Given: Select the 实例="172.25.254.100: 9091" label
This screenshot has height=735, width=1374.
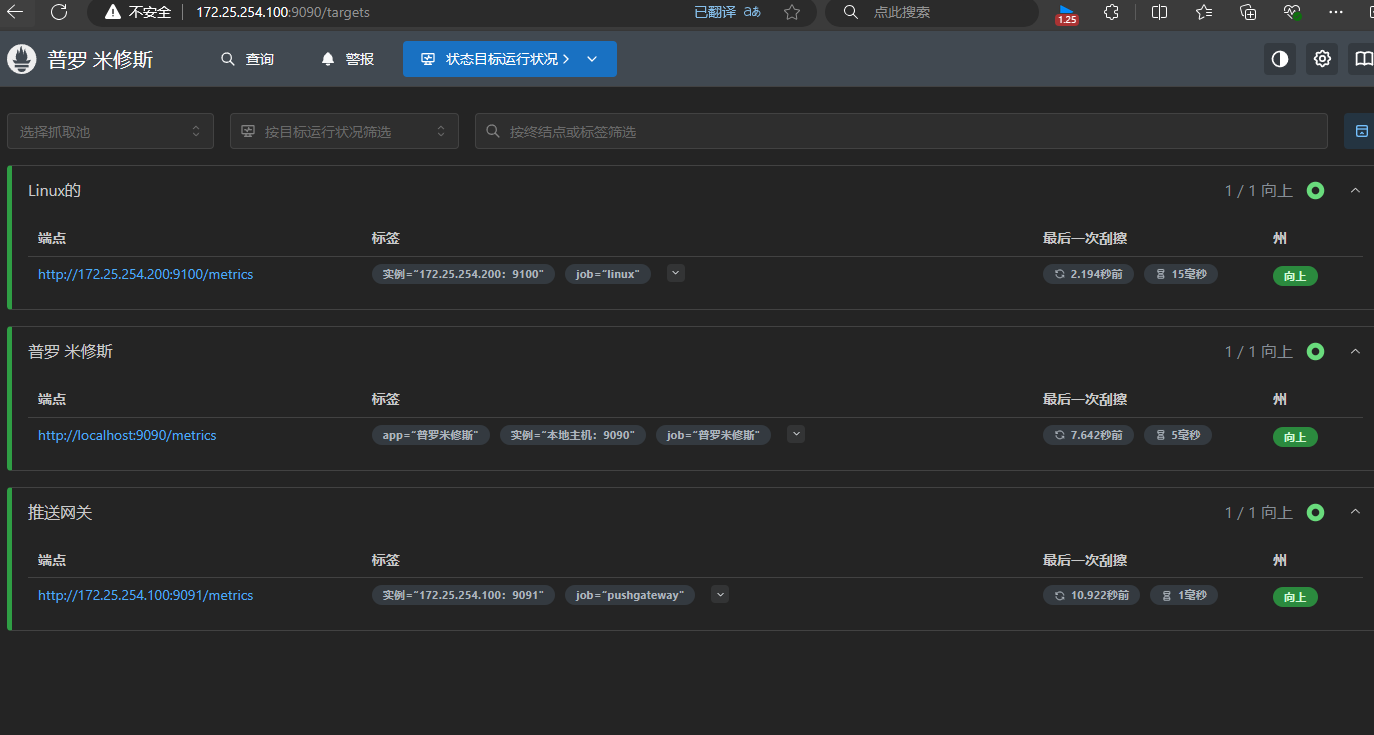Looking at the screenshot, I should [463, 595].
